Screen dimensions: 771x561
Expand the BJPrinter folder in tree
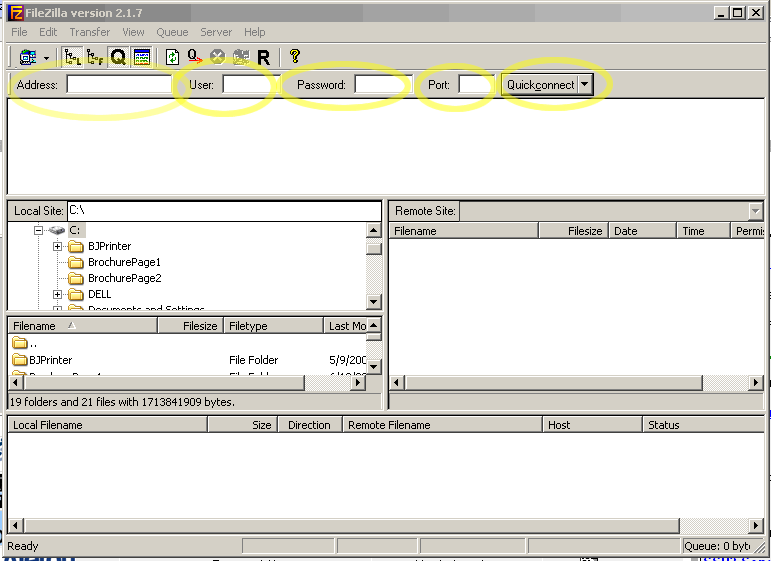pyautogui.click(x=58, y=246)
